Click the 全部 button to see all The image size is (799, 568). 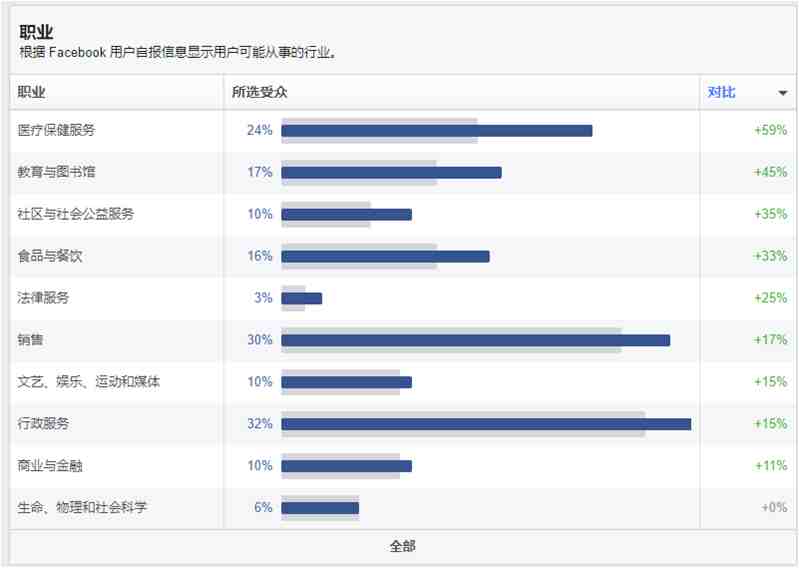click(x=403, y=546)
